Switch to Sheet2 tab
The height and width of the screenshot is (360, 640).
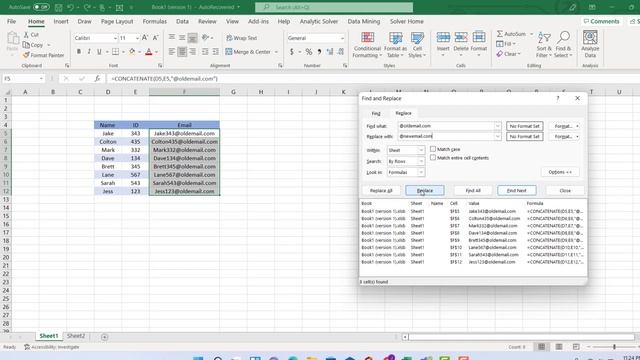76,336
